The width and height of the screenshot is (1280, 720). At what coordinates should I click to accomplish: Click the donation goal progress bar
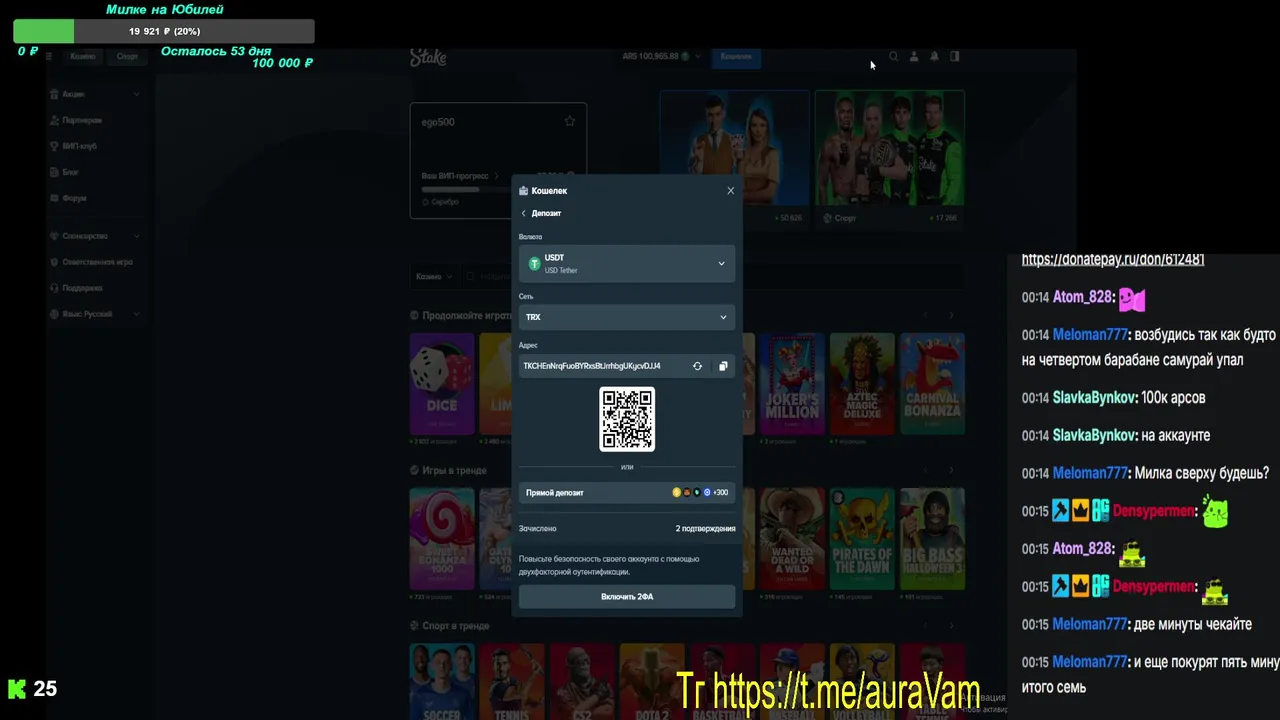pyautogui.click(x=164, y=31)
